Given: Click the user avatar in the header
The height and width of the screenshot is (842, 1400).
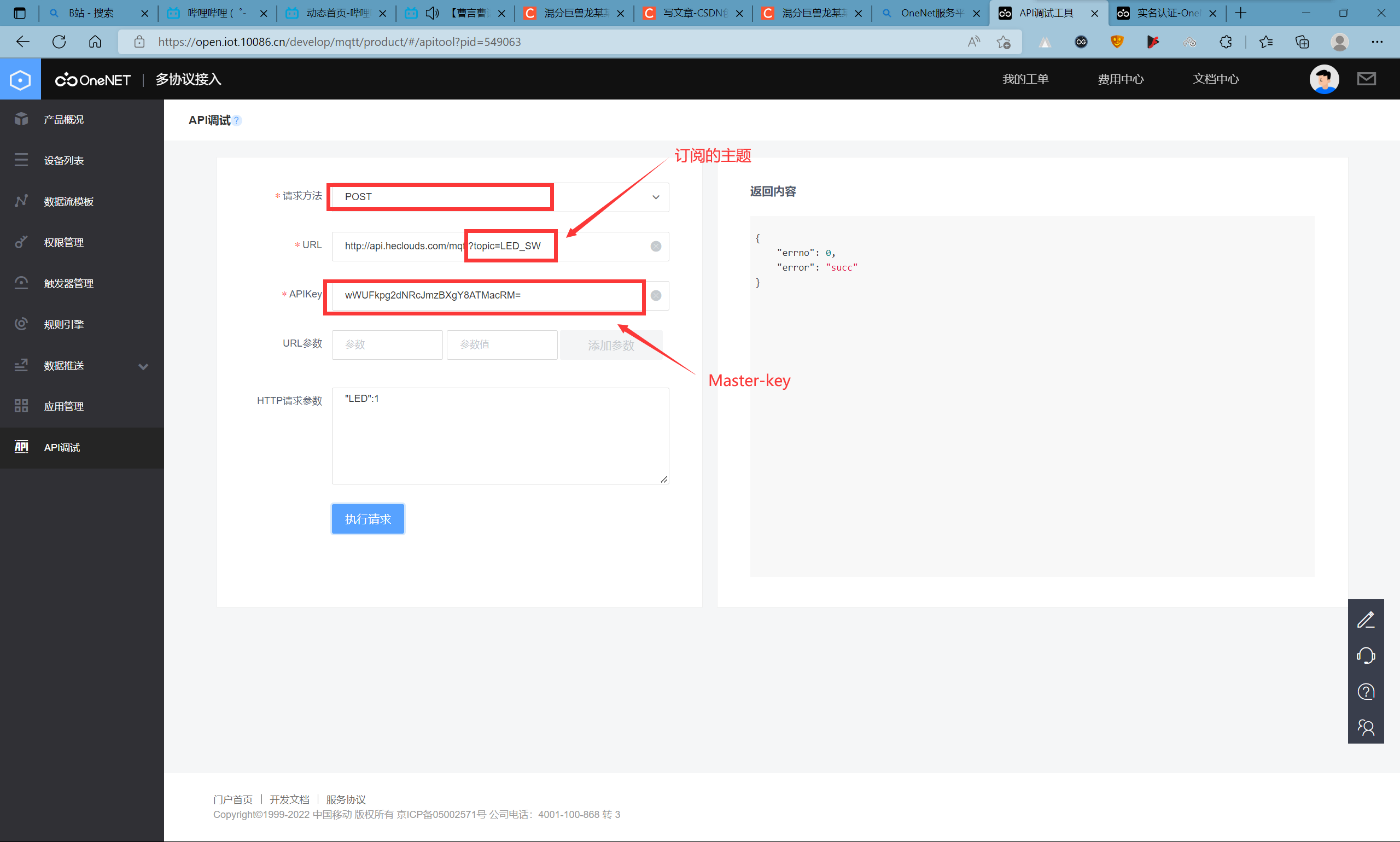Looking at the screenshot, I should pyautogui.click(x=1324, y=79).
